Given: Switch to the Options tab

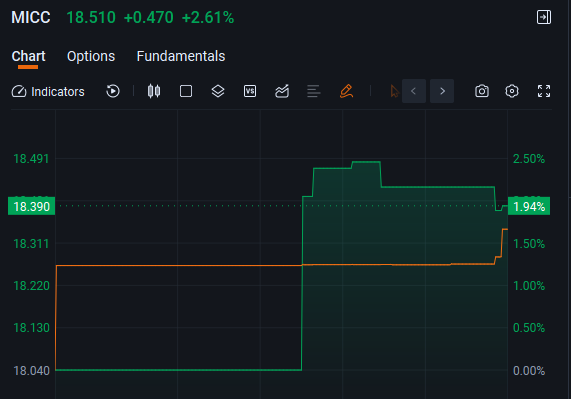Looking at the screenshot, I should pyautogui.click(x=91, y=56).
